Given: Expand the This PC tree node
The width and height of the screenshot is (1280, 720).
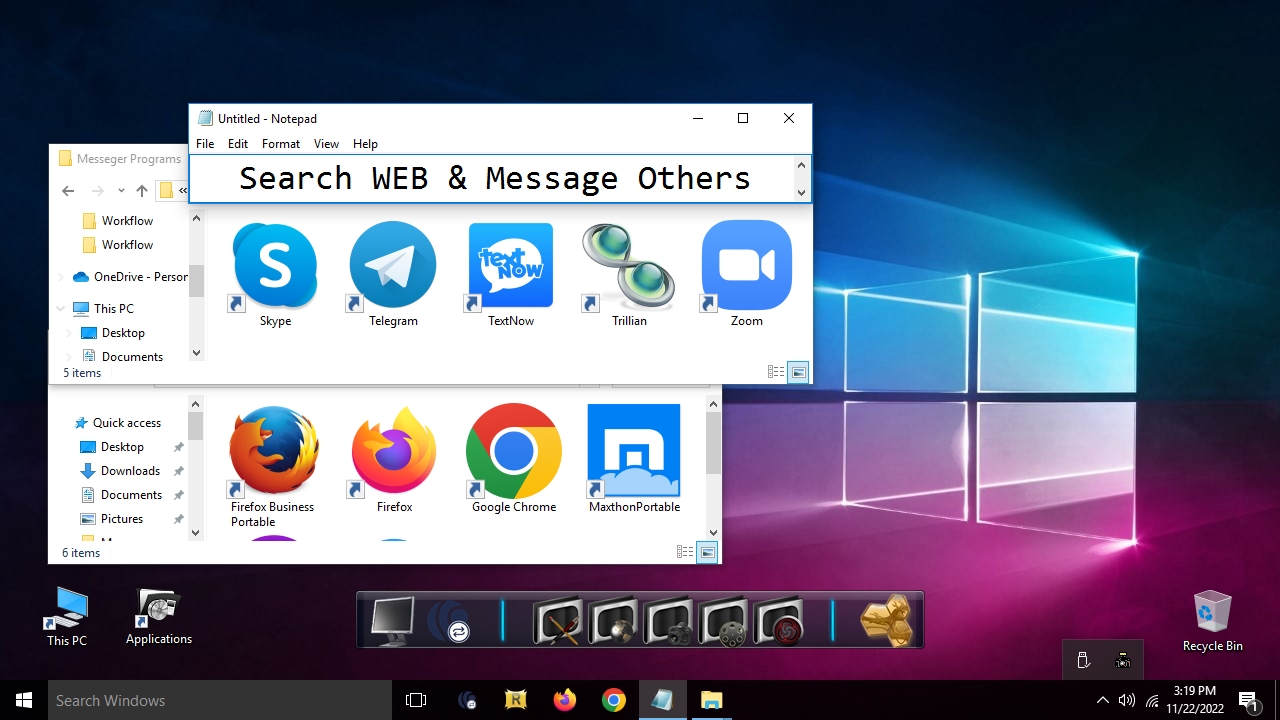Looking at the screenshot, I should click(61, 309).
